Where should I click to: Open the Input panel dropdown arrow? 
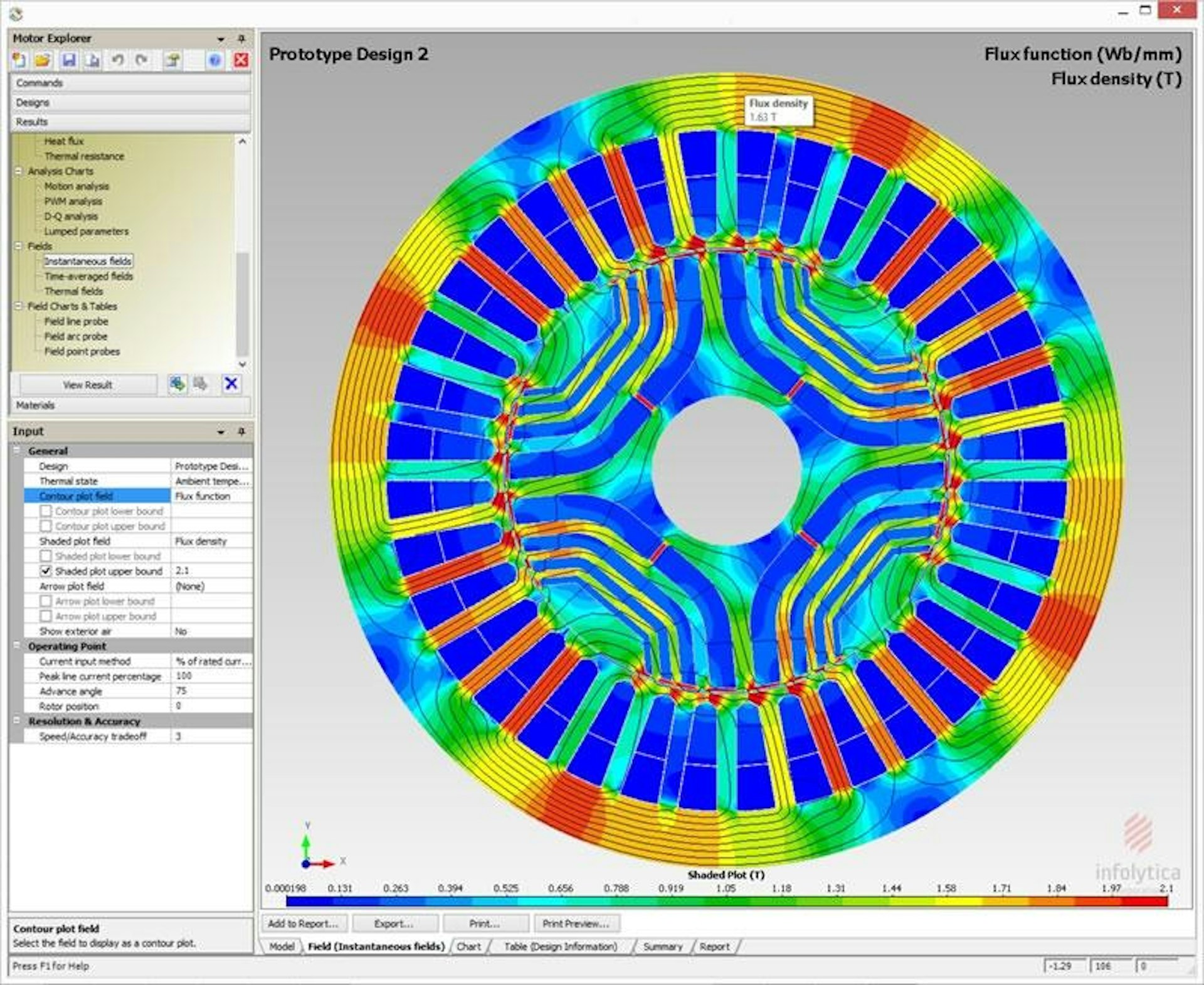(x=221, y=432)
